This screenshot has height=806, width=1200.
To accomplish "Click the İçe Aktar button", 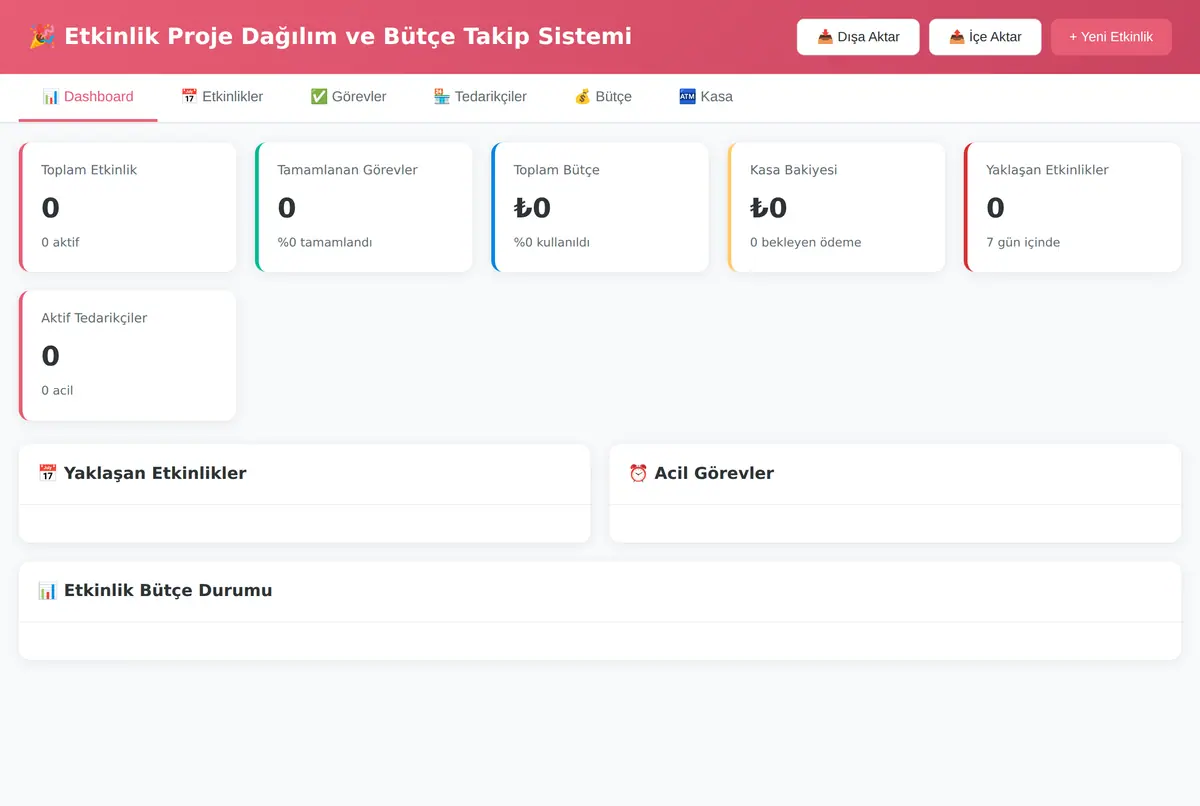I will coord(985,37).
